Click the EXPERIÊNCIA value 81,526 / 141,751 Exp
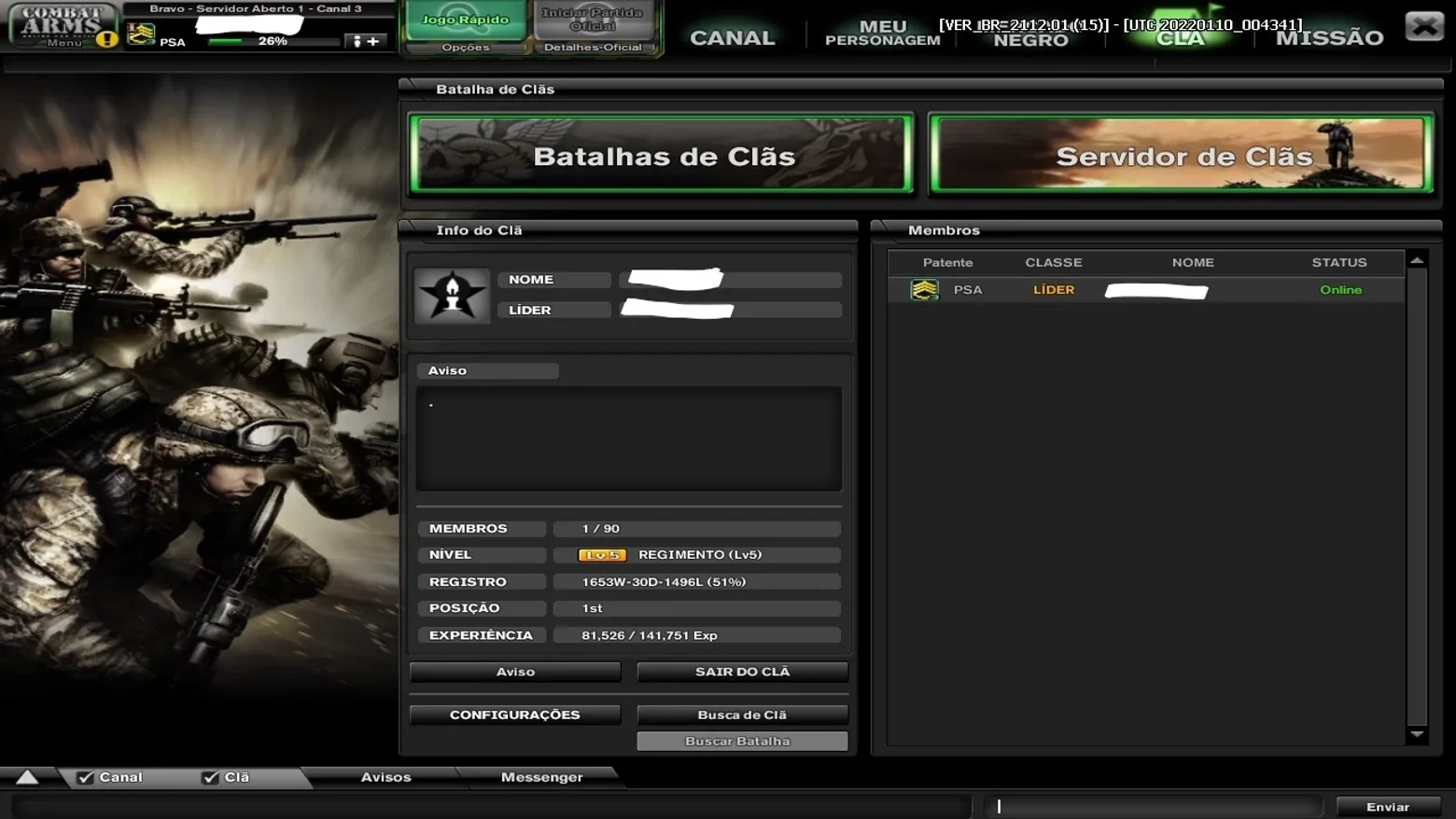Image resolution: width=1456 pixels, height=819 pixels. point(650,635)
